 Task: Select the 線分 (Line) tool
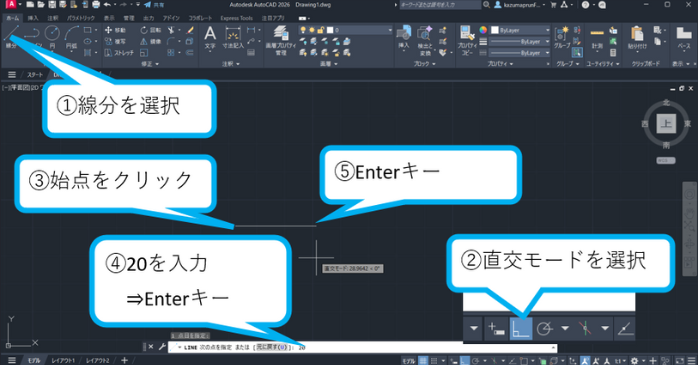tap(11, 36)
